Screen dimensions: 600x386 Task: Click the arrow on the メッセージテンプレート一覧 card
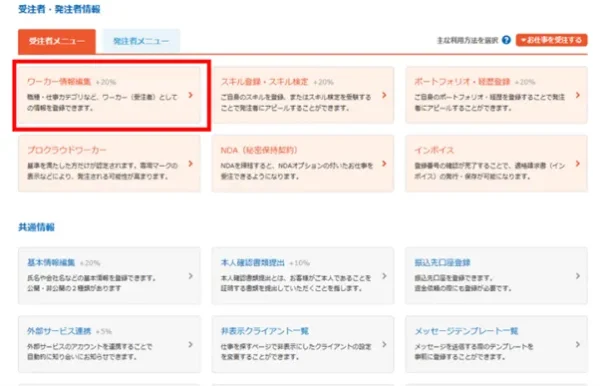click(x=578, y=344)
